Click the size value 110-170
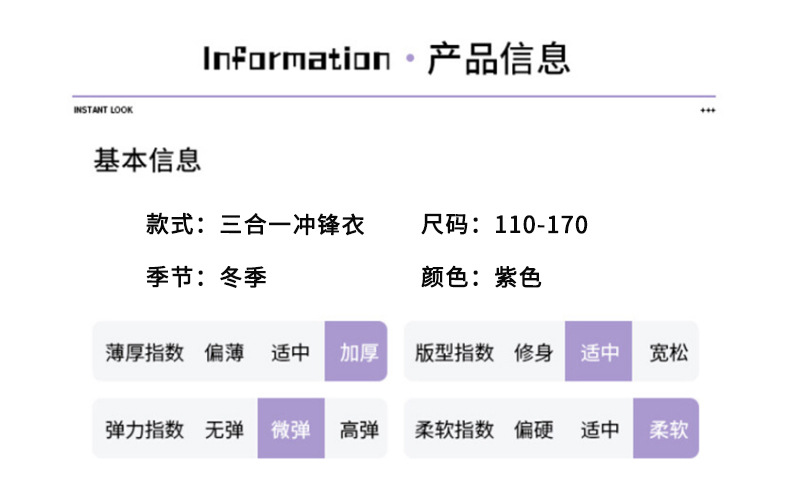This screenshot has width=790, height=477. [541, 225]
